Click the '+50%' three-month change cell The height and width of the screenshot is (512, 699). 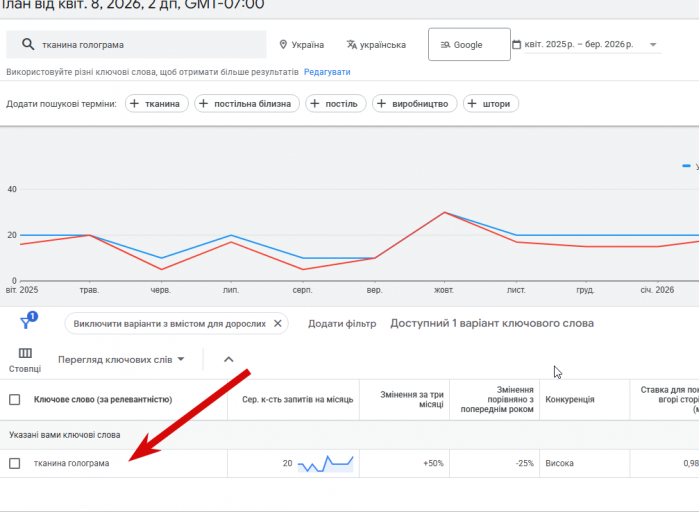(433, 463)
